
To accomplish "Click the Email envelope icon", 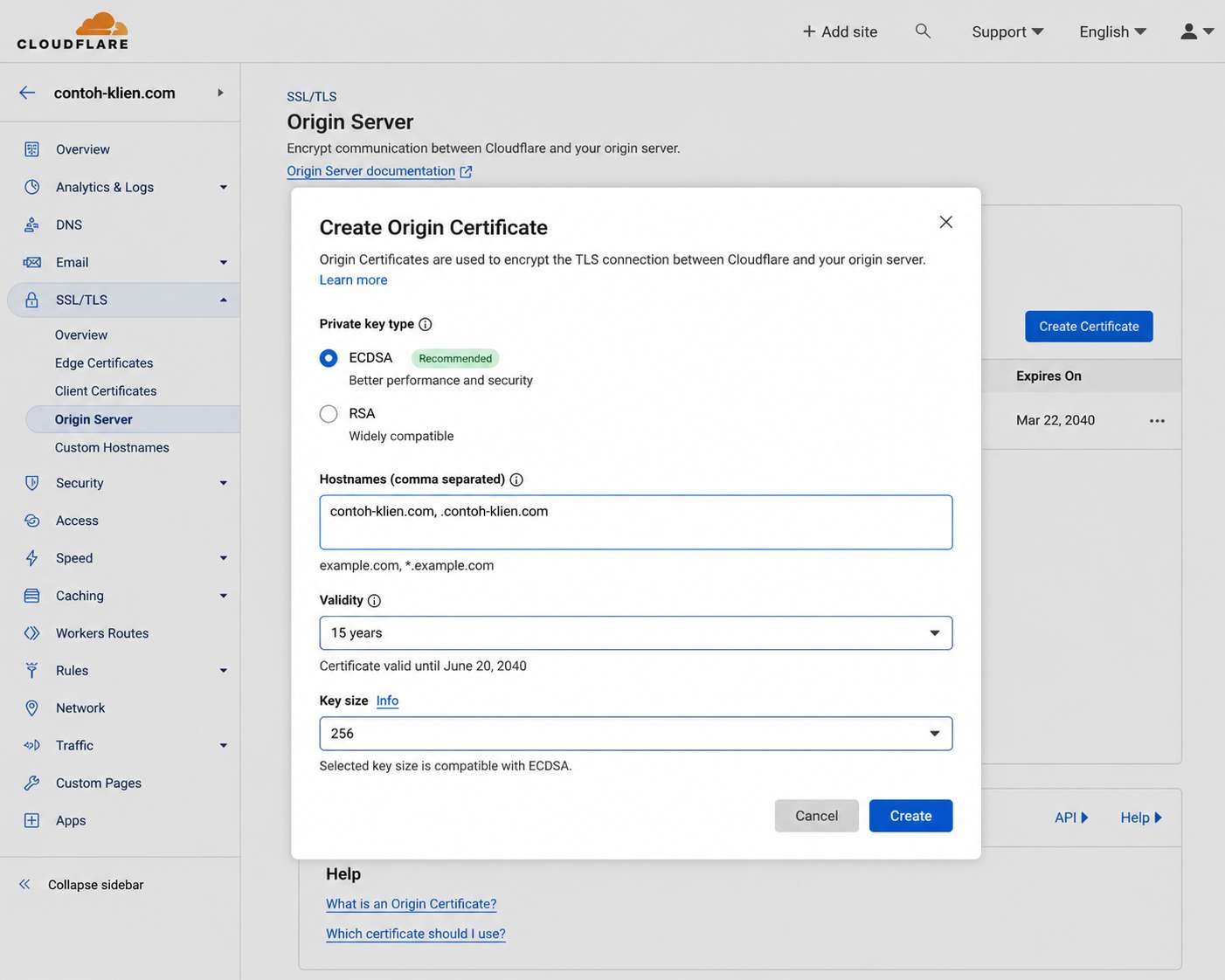I will coord(31,262).
